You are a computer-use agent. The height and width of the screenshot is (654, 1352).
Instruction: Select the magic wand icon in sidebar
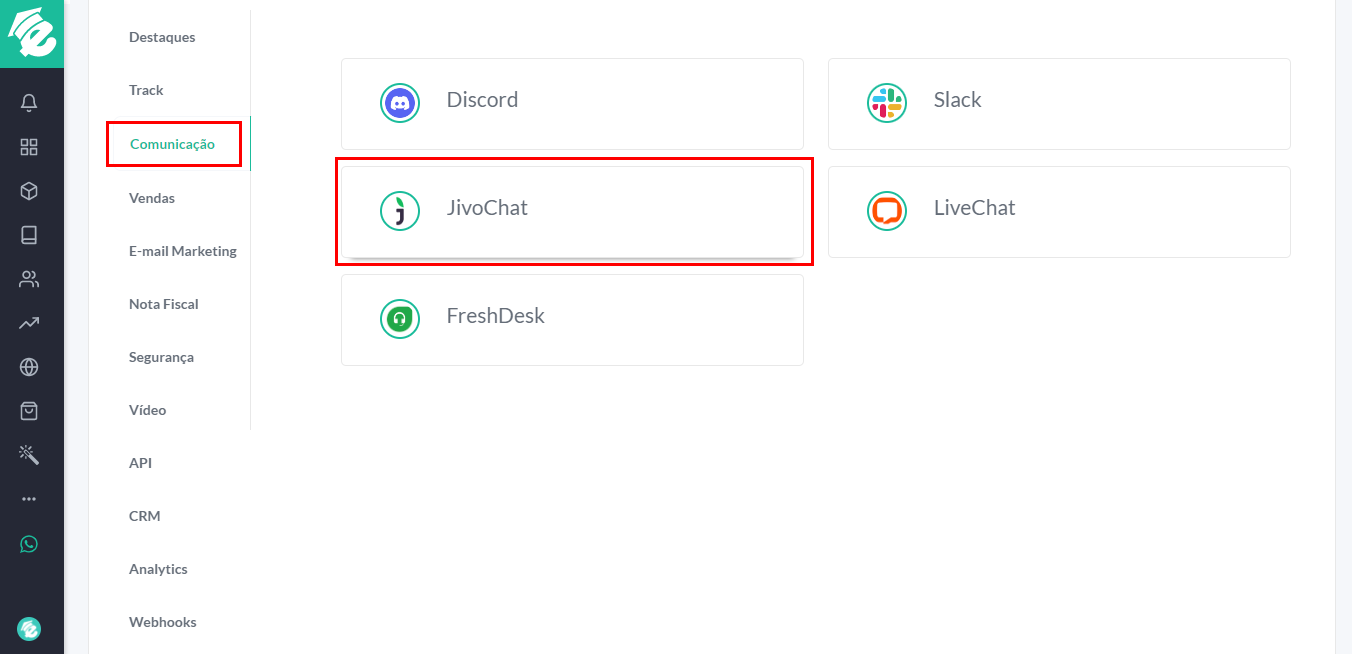click(x=29, y=454)
